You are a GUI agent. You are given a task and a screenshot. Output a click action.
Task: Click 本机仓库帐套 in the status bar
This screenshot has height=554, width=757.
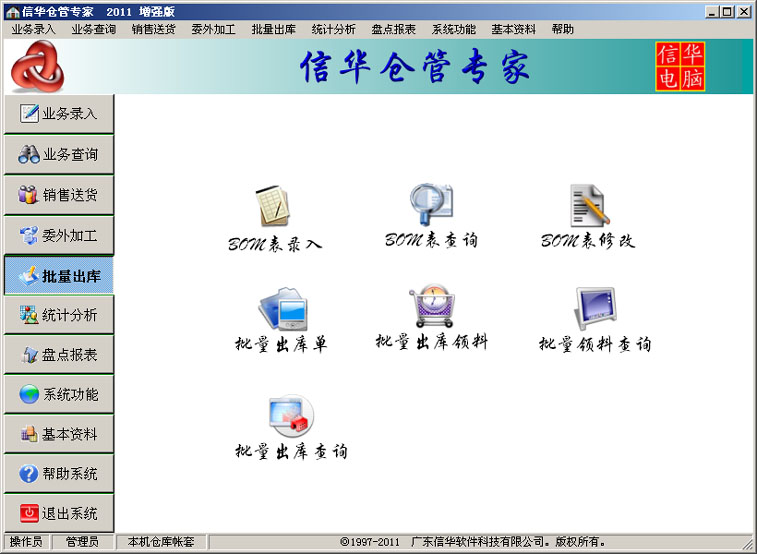click(x=161, y=542)
